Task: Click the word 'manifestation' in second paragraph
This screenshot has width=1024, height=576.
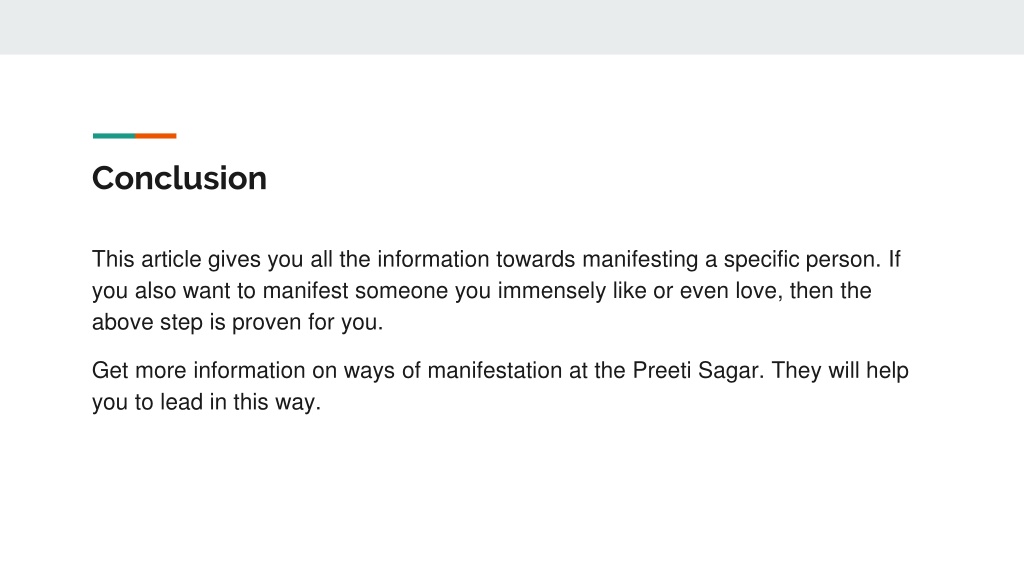Action: click(x=494, y=370)
